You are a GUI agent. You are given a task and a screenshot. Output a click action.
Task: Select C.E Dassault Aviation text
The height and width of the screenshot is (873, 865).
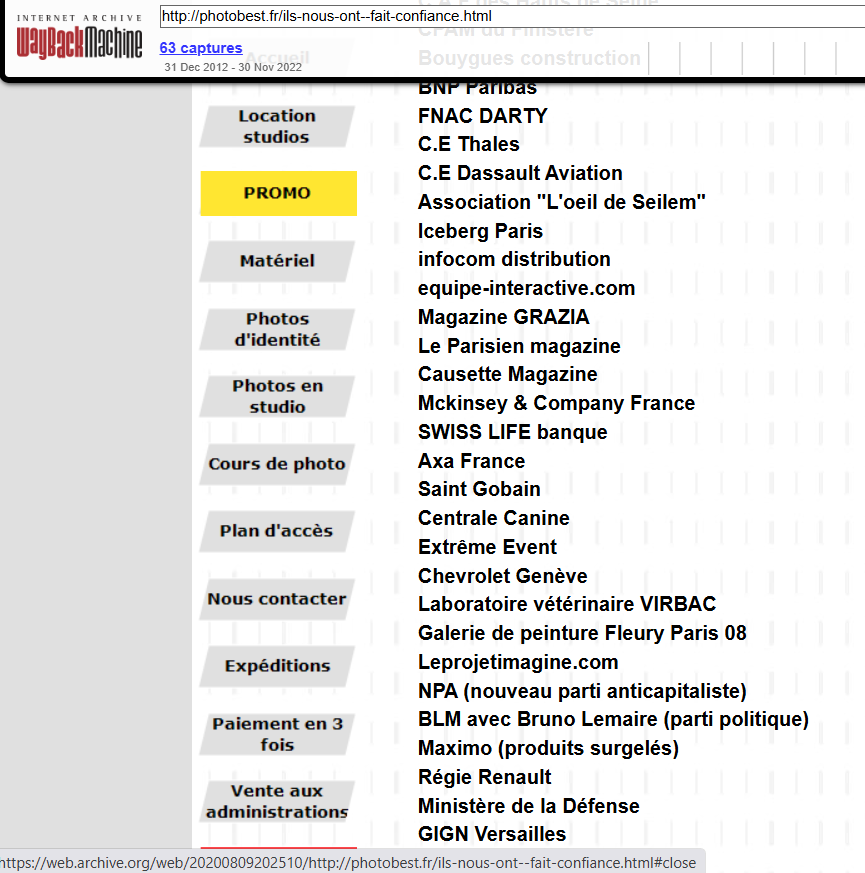tap(520, 173)
